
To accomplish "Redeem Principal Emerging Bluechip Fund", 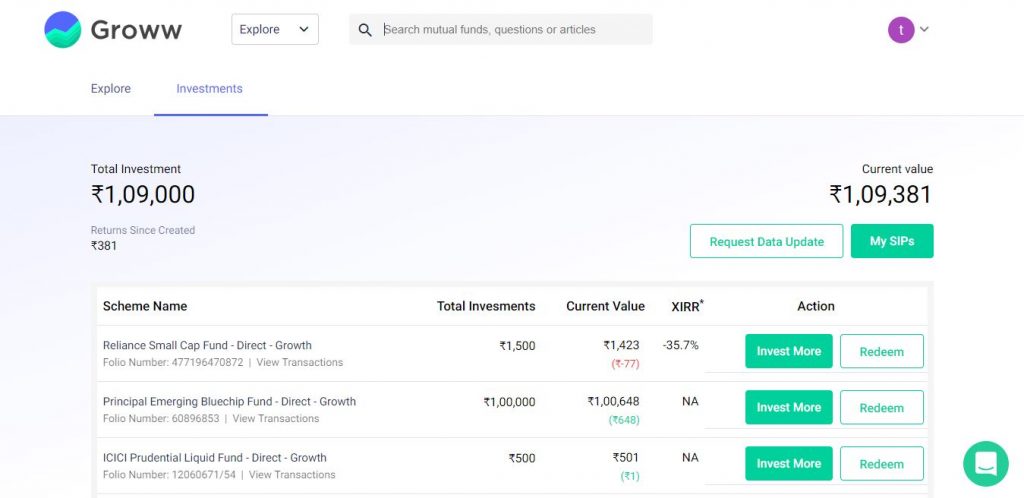I will click(x=882, y=407).
